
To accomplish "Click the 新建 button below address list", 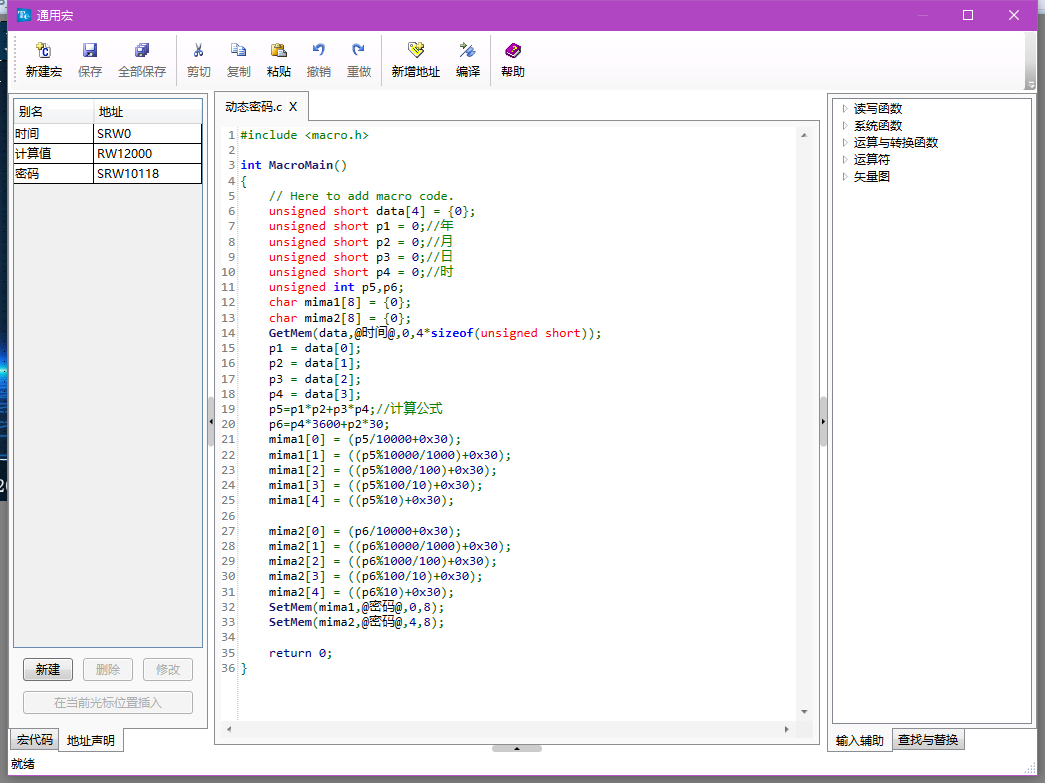I will (x=48, y=670).
